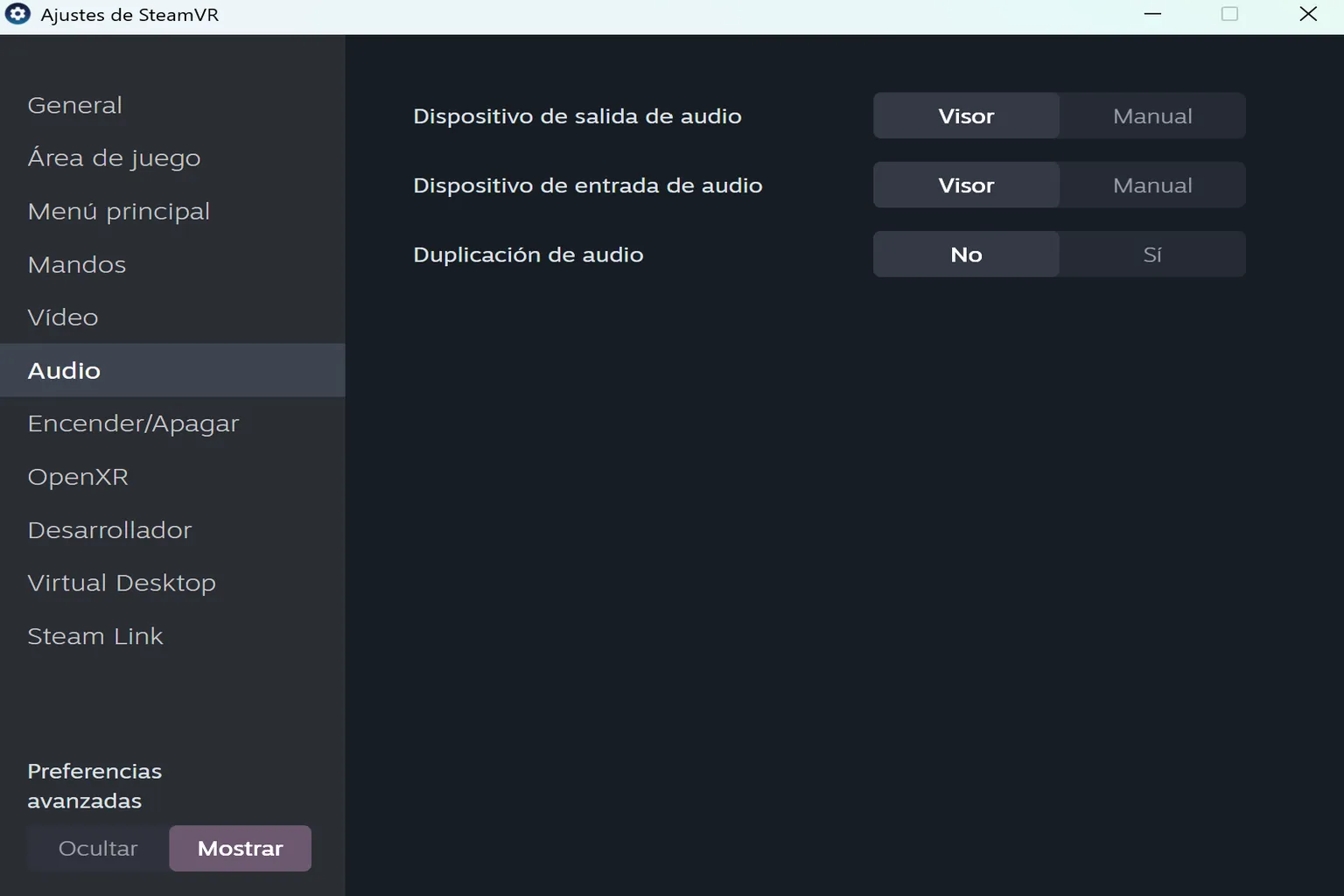Minimize the Ajustes de SteamVR window

click(1152, 15)
